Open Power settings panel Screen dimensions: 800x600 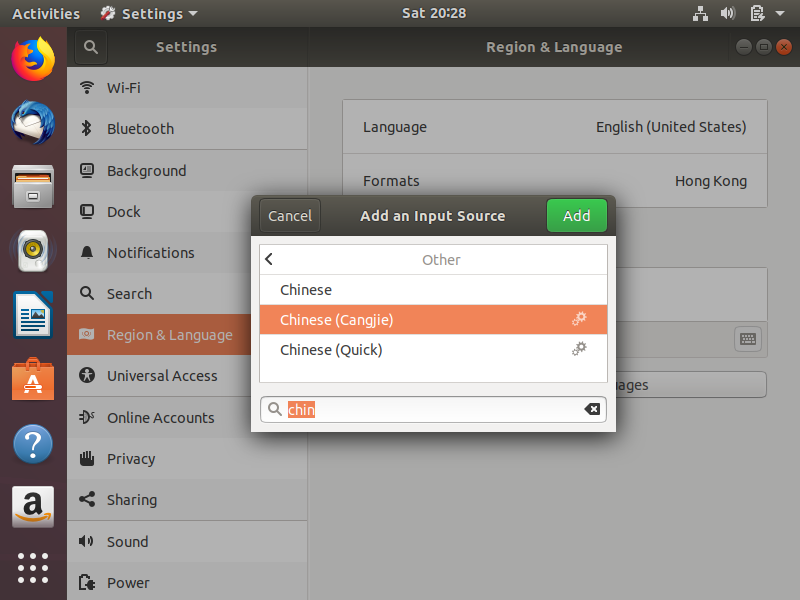[x=187, y=582]
